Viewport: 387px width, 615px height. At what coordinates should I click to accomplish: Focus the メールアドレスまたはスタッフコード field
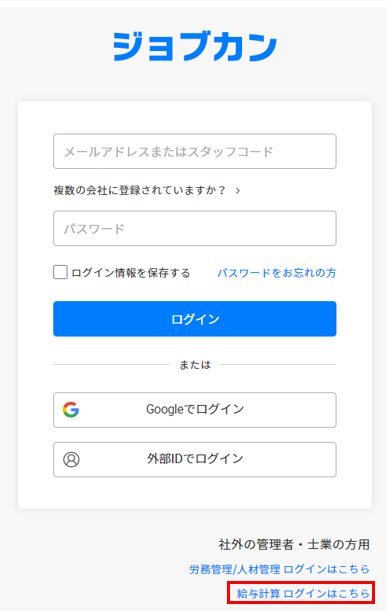[195, 151]
